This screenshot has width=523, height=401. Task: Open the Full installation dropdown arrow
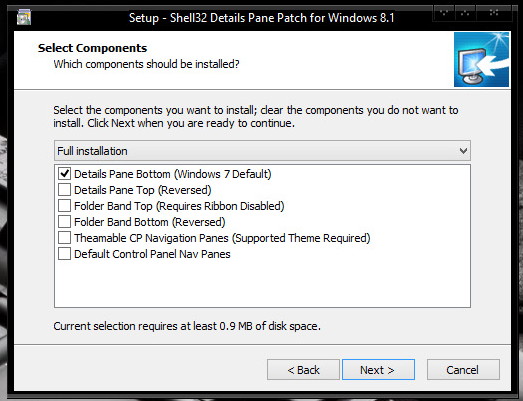[x=463, y=151]
